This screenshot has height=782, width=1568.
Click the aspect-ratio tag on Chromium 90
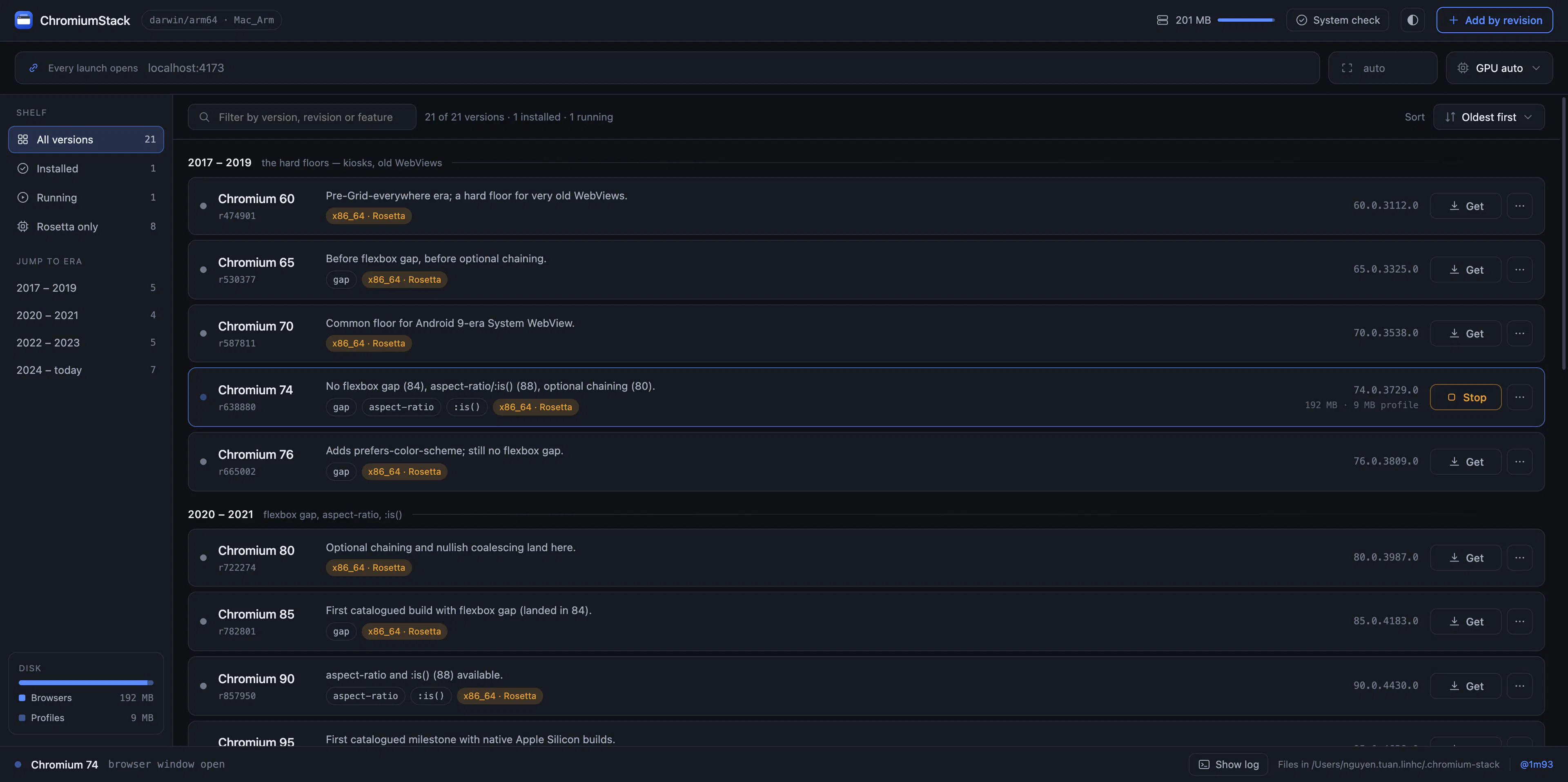coord(365,695)
